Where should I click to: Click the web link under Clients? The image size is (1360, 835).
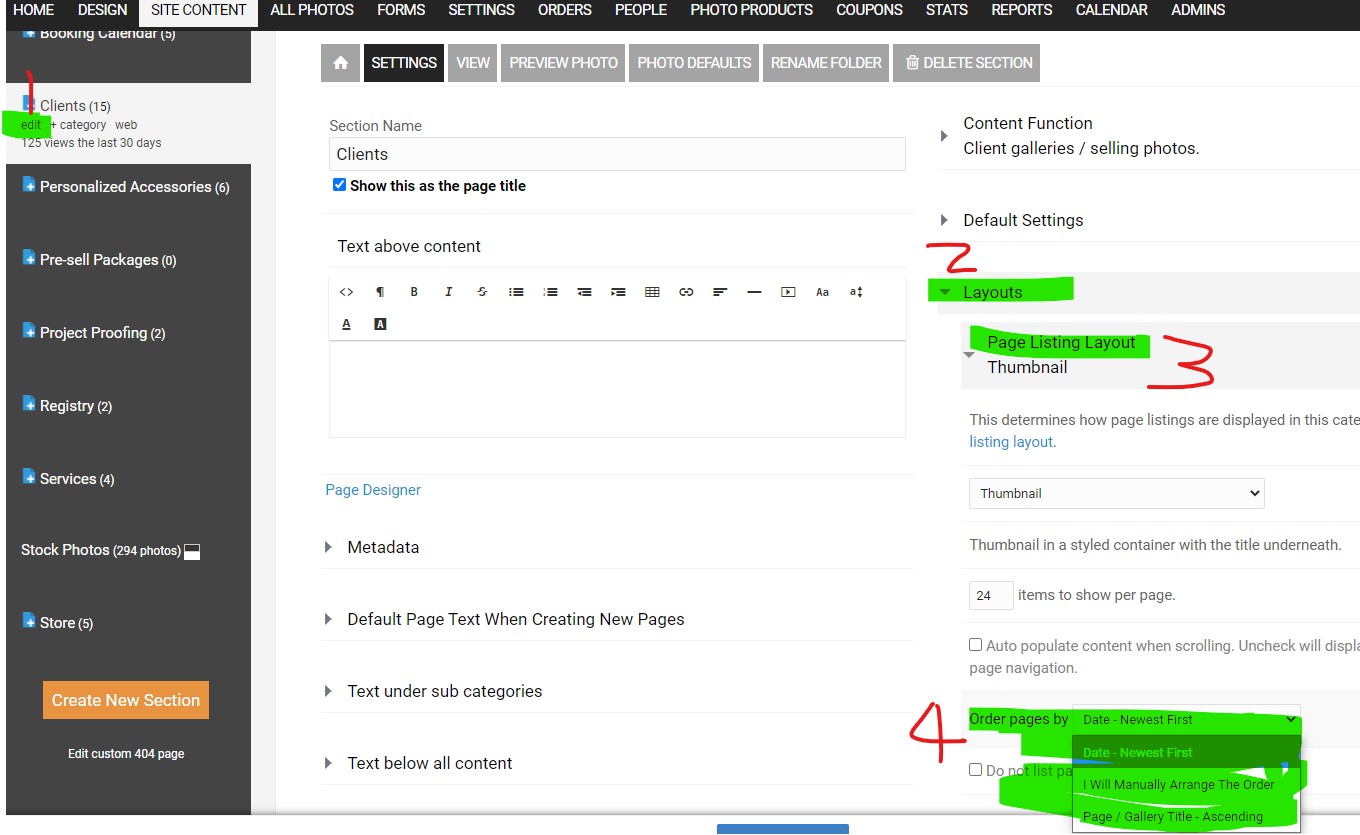tap(126, 125)
